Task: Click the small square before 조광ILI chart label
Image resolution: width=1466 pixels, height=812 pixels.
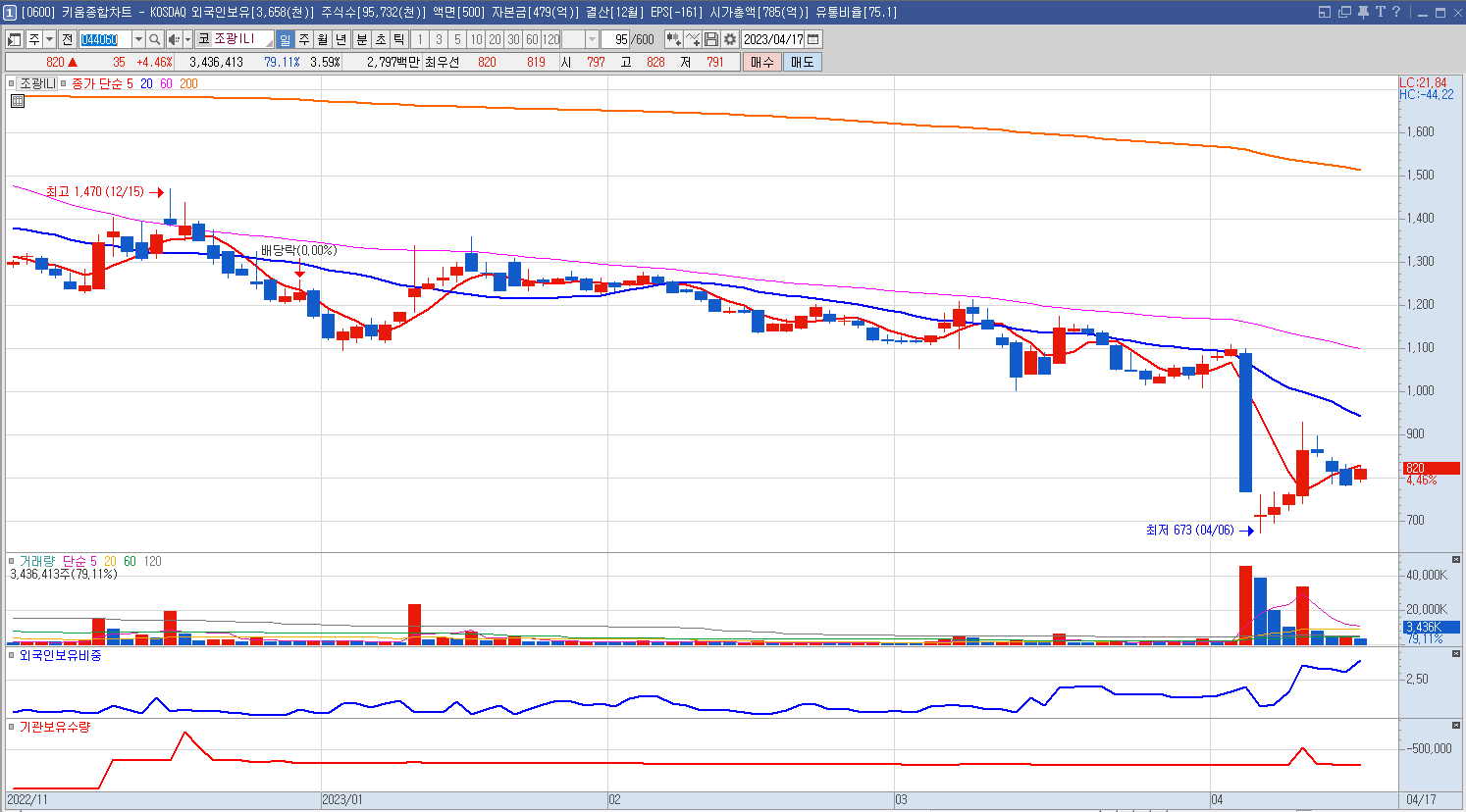Action: [12, 84]
